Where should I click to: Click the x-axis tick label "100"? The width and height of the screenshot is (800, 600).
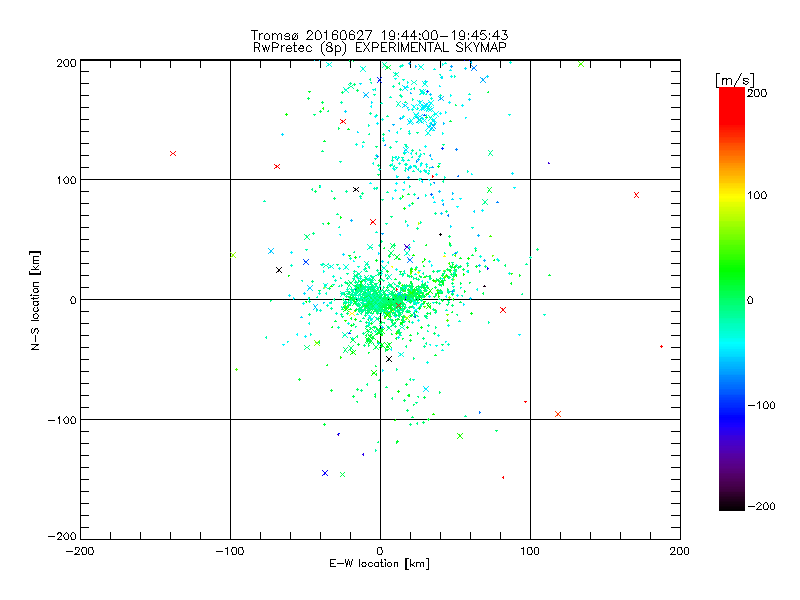[x=530, y=551]
